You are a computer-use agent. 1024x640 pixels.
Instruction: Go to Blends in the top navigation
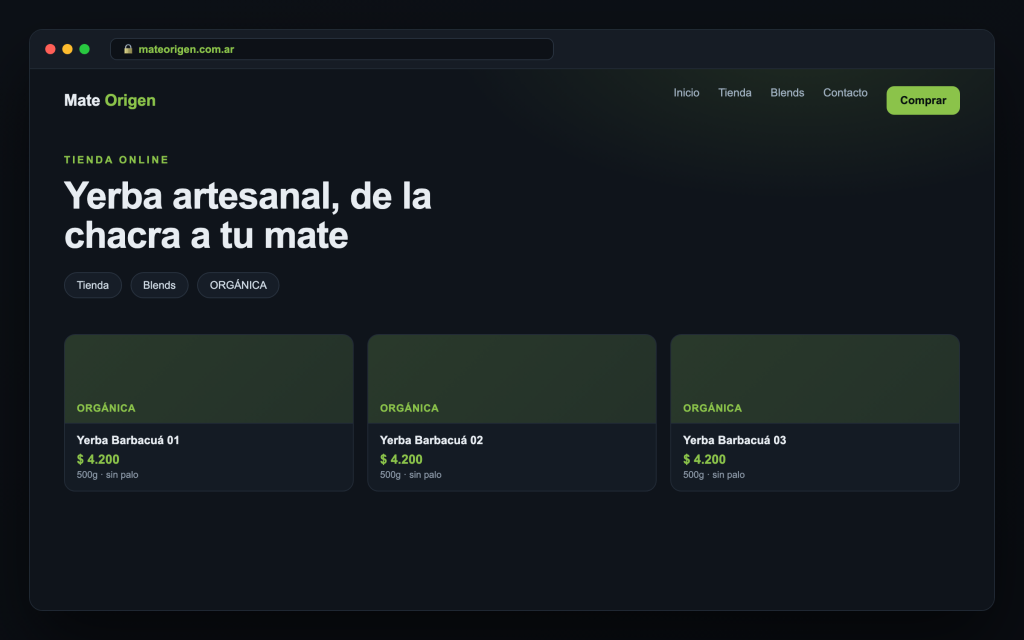(787, 93)
